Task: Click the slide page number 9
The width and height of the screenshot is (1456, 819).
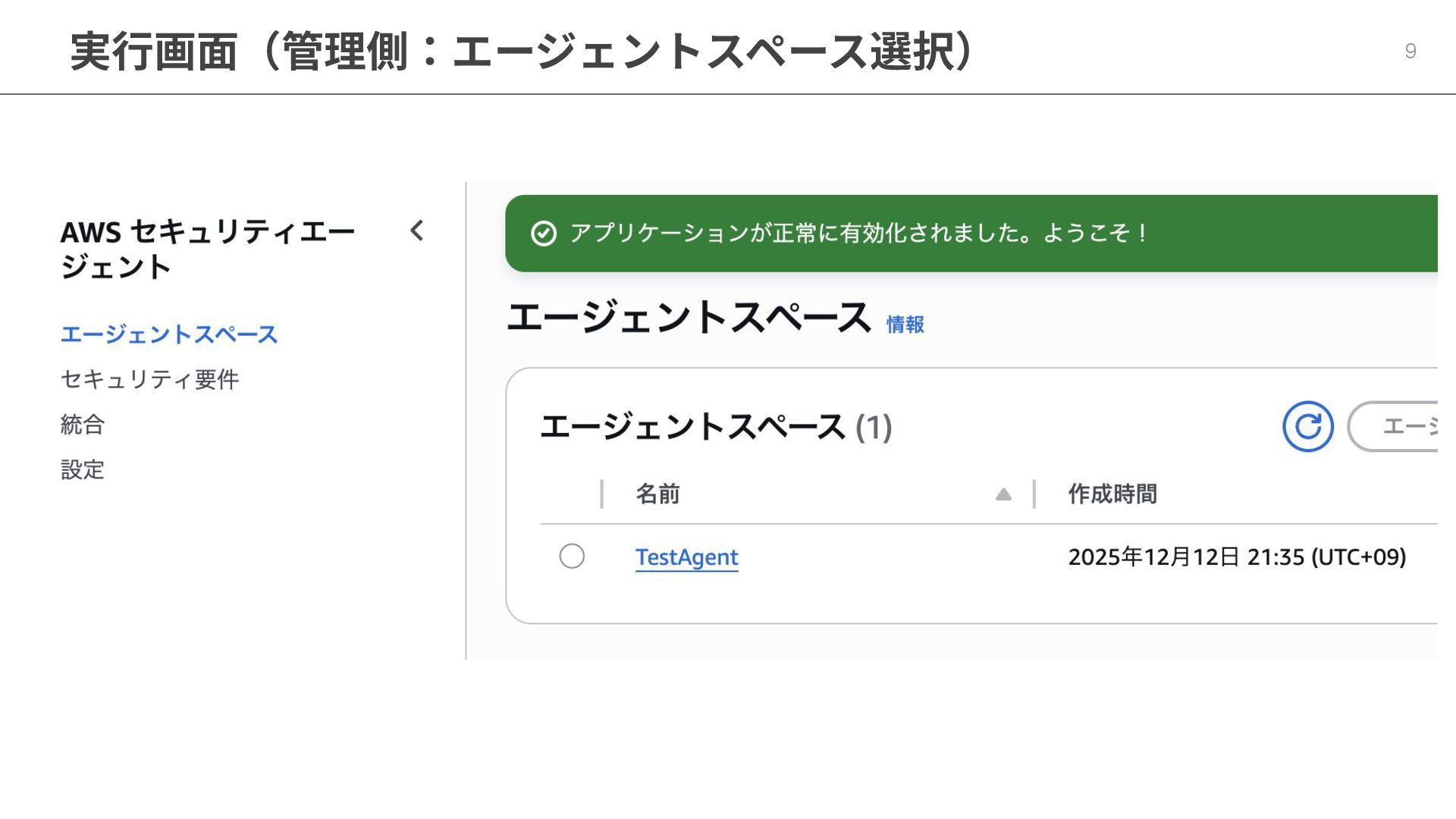Action: pos(1410,51)
